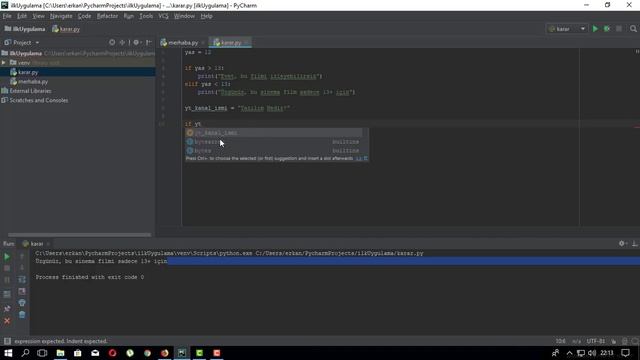Open the Help menu
This screenshot has width=640, height=360.
[207, 16]
